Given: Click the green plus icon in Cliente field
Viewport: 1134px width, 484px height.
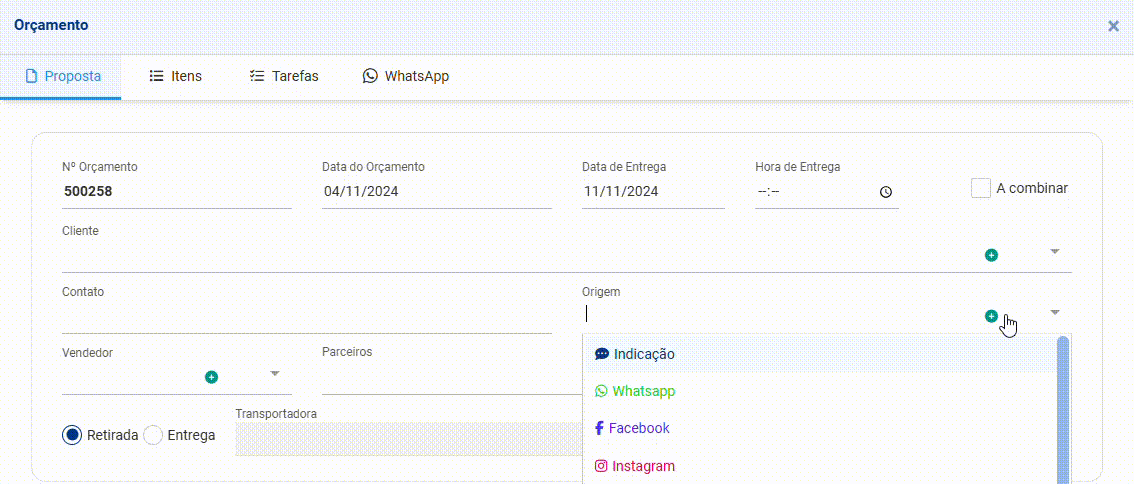Looking at the screenshot, I should coord(991,255).
